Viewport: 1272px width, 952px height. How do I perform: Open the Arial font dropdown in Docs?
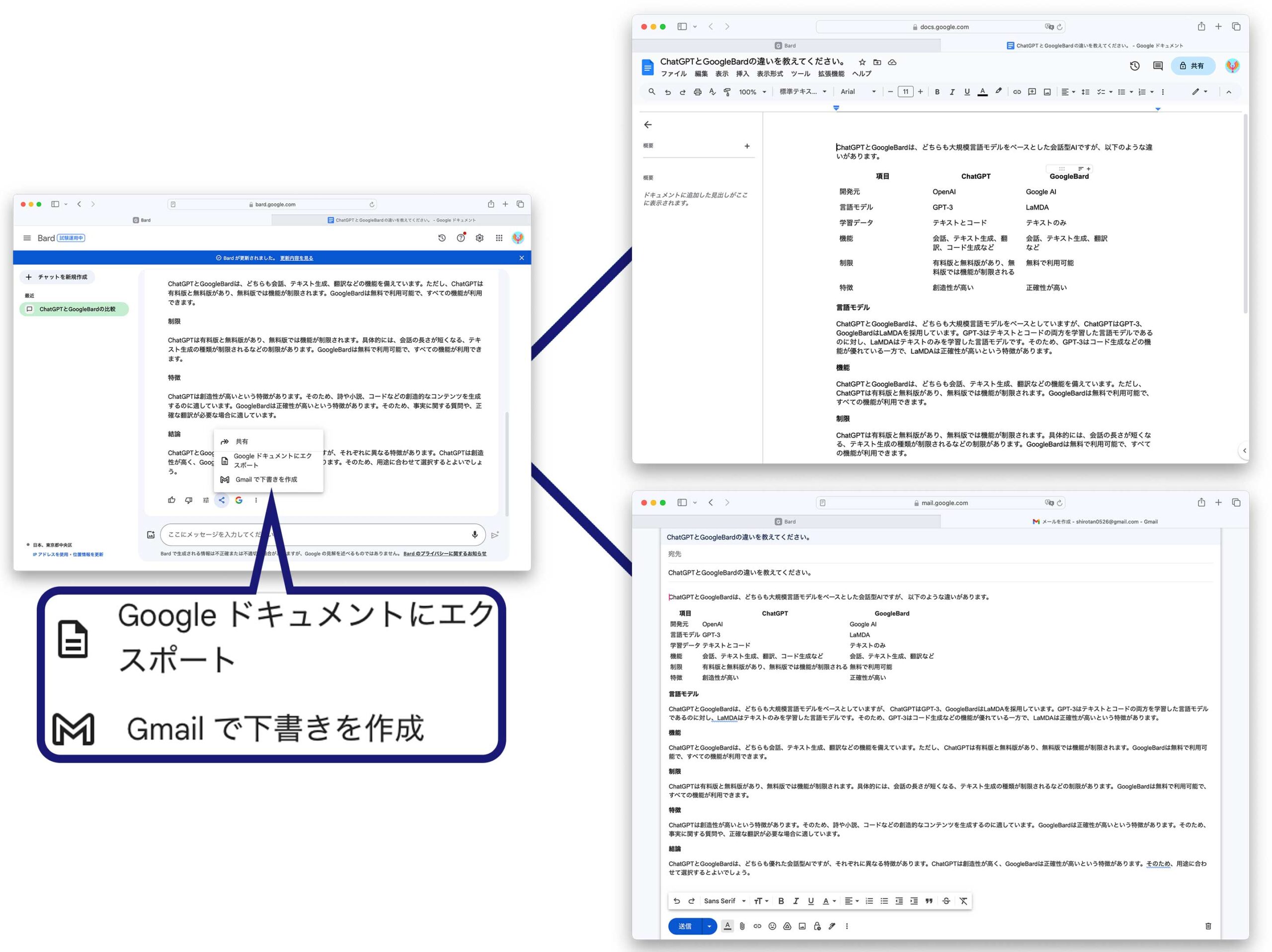[858, 92]
